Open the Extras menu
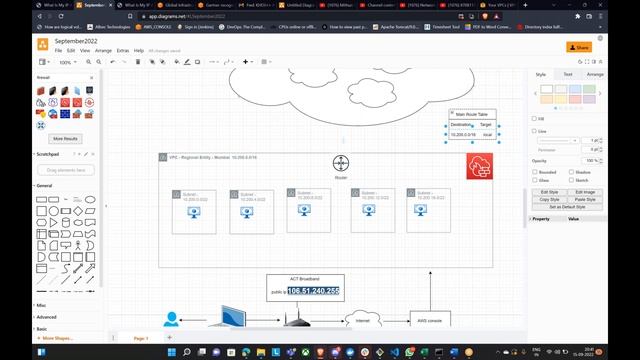 (x=123, y=51)
